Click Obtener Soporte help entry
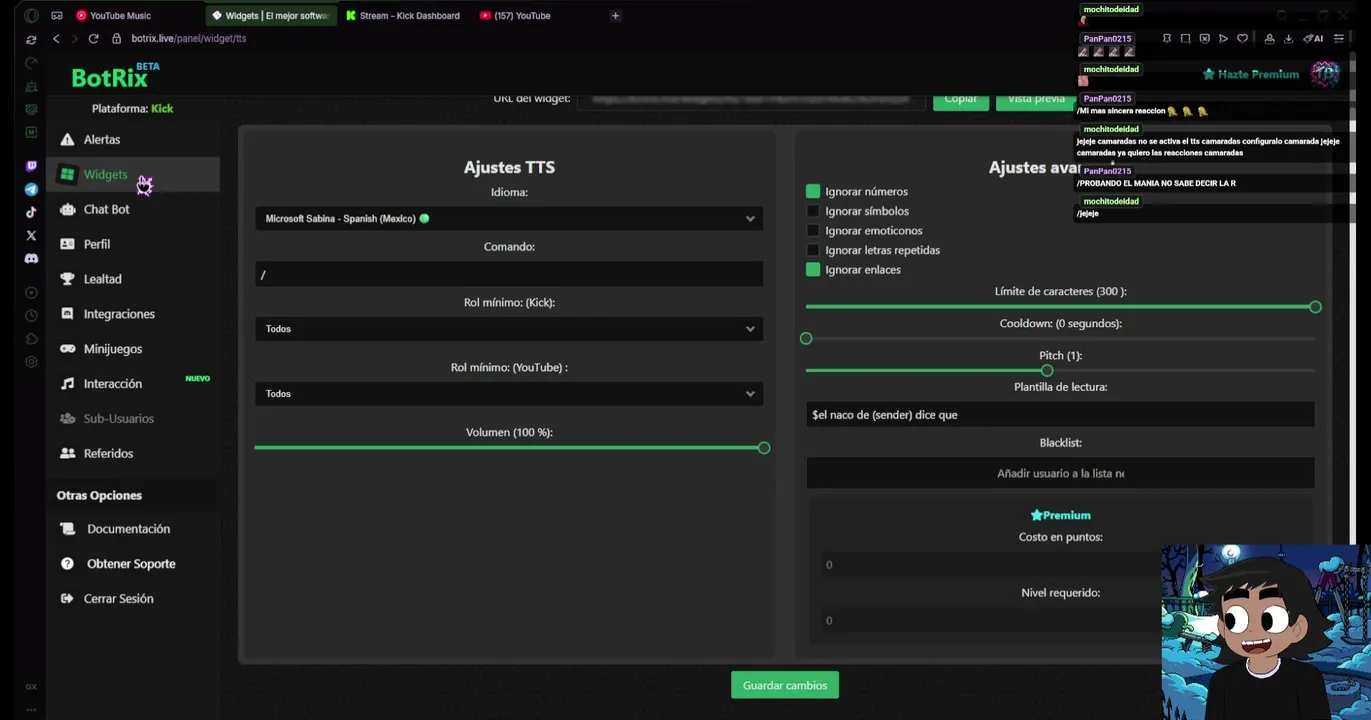1371x720 pixels. pos(131,565)
